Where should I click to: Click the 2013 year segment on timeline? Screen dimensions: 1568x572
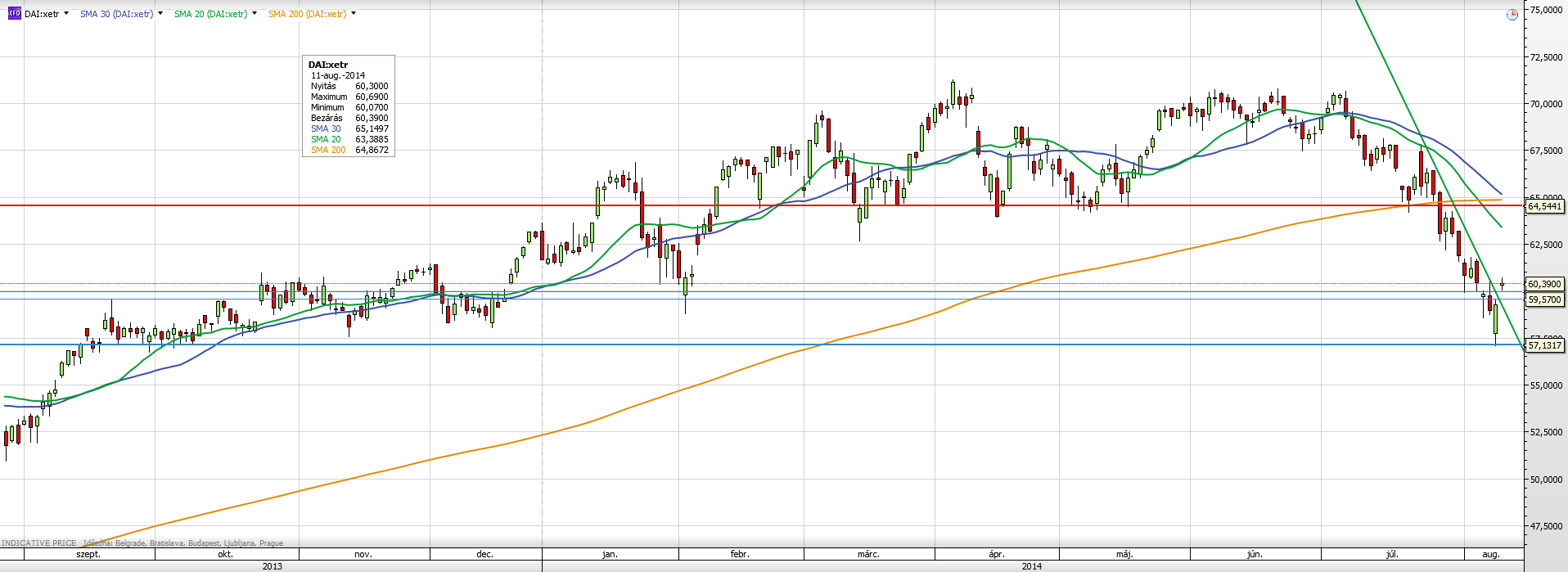click(272, 566)
